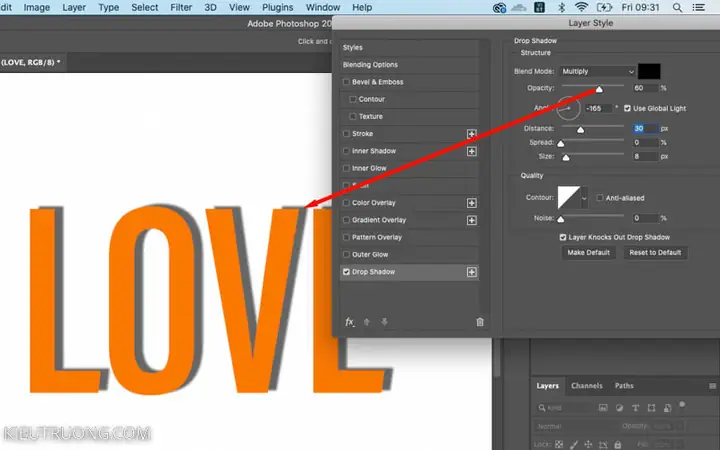
Task: Open the Plugins menu
Action: 277,7
